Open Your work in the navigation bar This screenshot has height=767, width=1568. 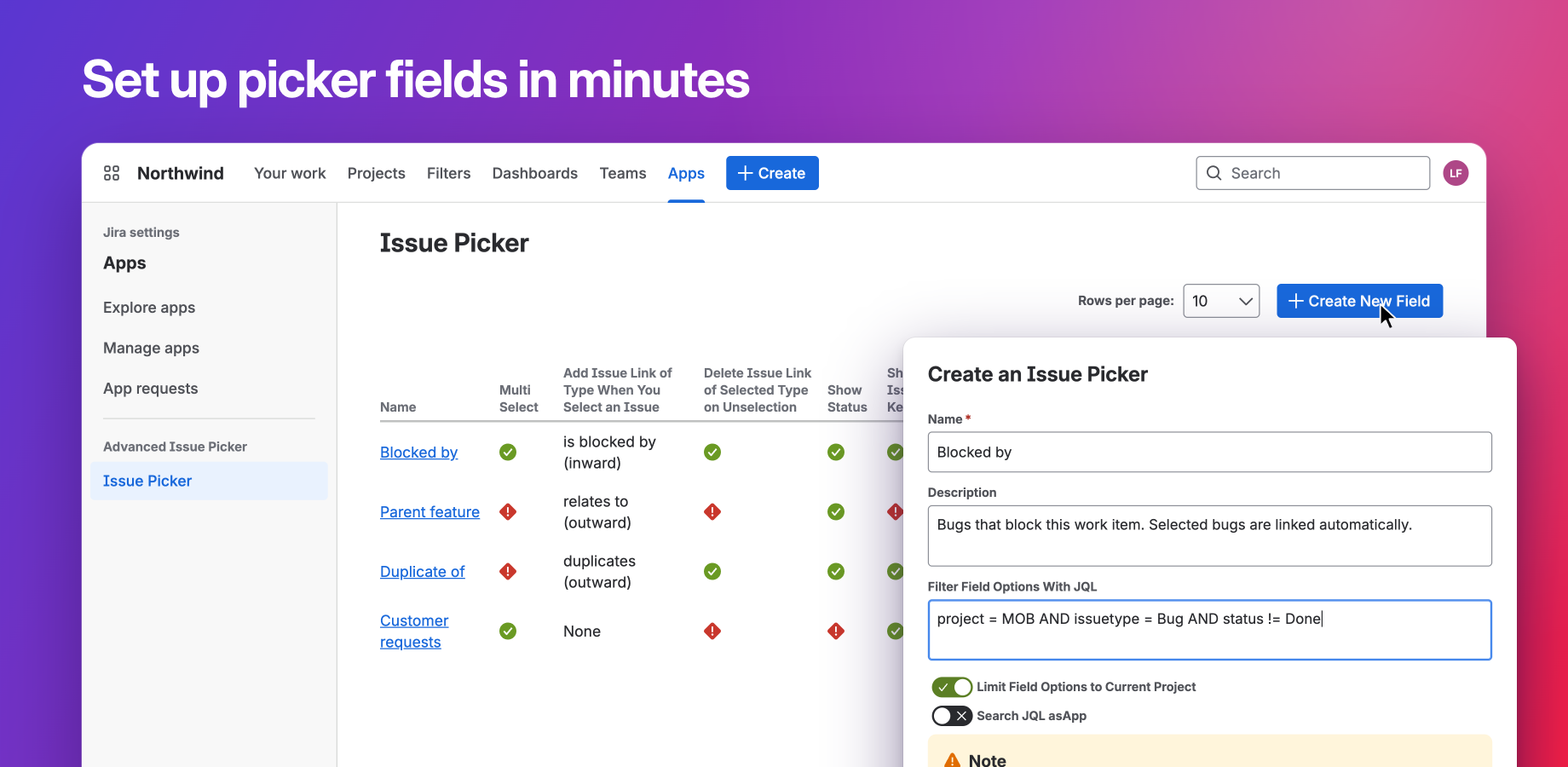pos(290,173)
